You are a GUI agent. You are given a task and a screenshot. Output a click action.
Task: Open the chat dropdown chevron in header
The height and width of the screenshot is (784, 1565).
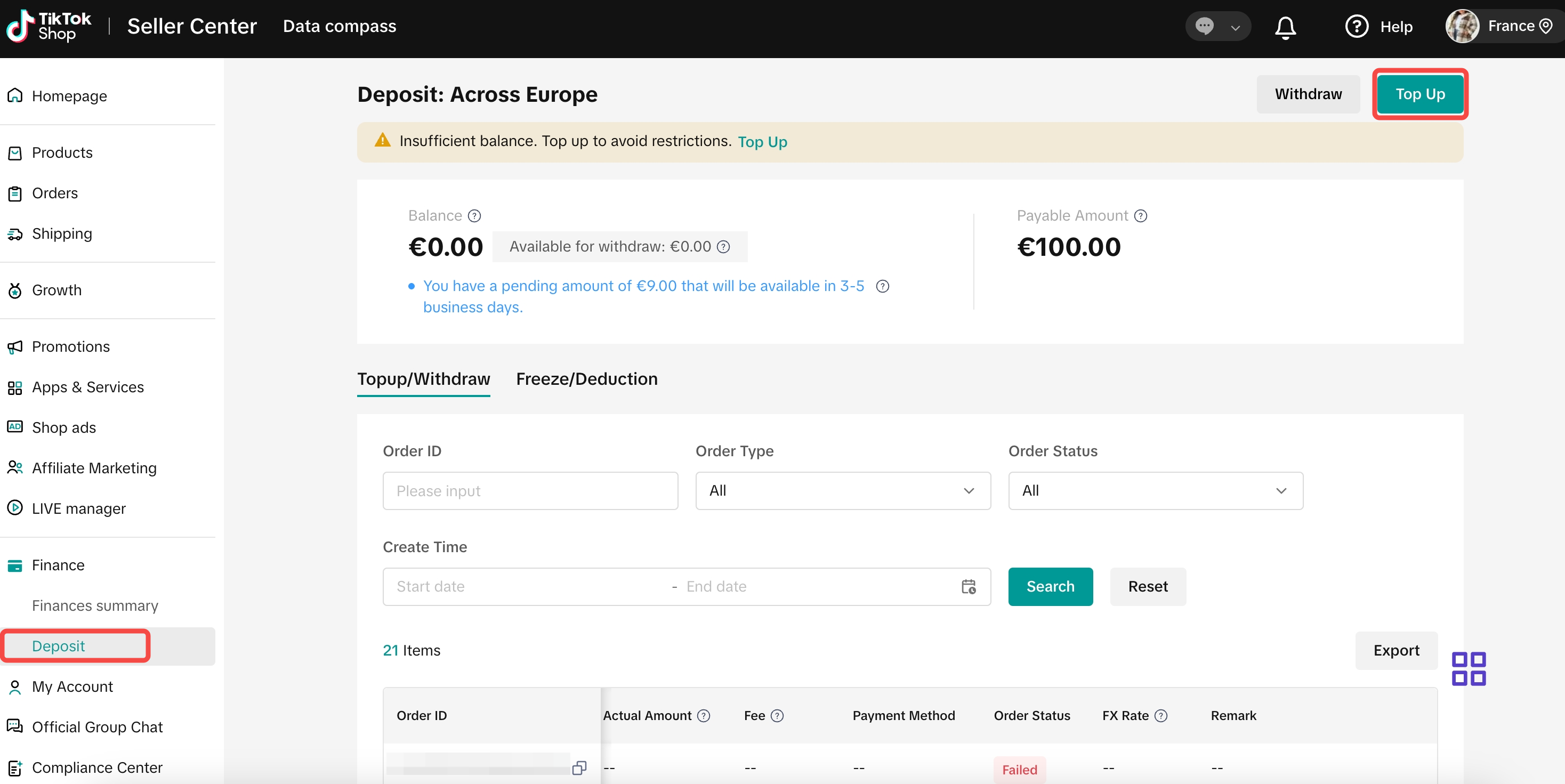[1235, 27]
